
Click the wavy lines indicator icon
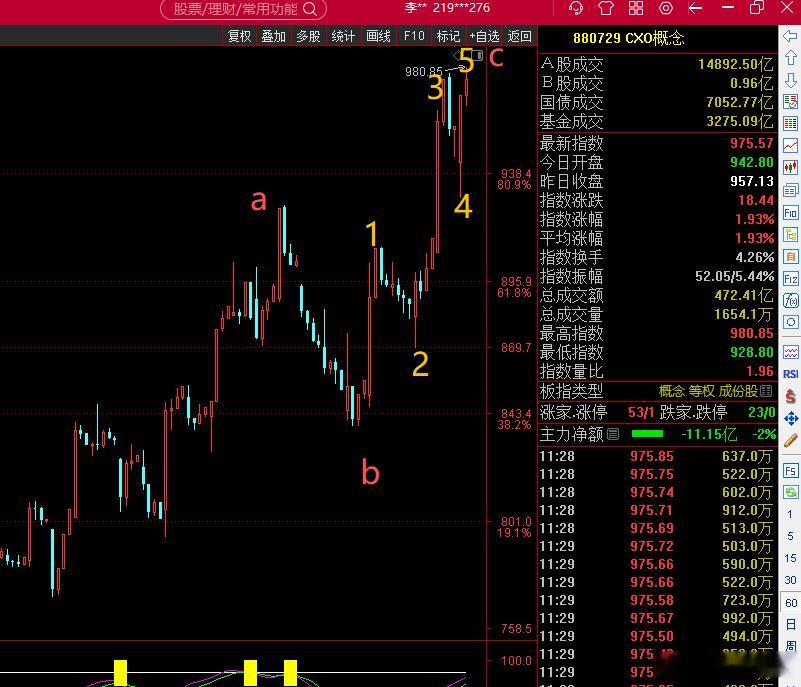790,352
